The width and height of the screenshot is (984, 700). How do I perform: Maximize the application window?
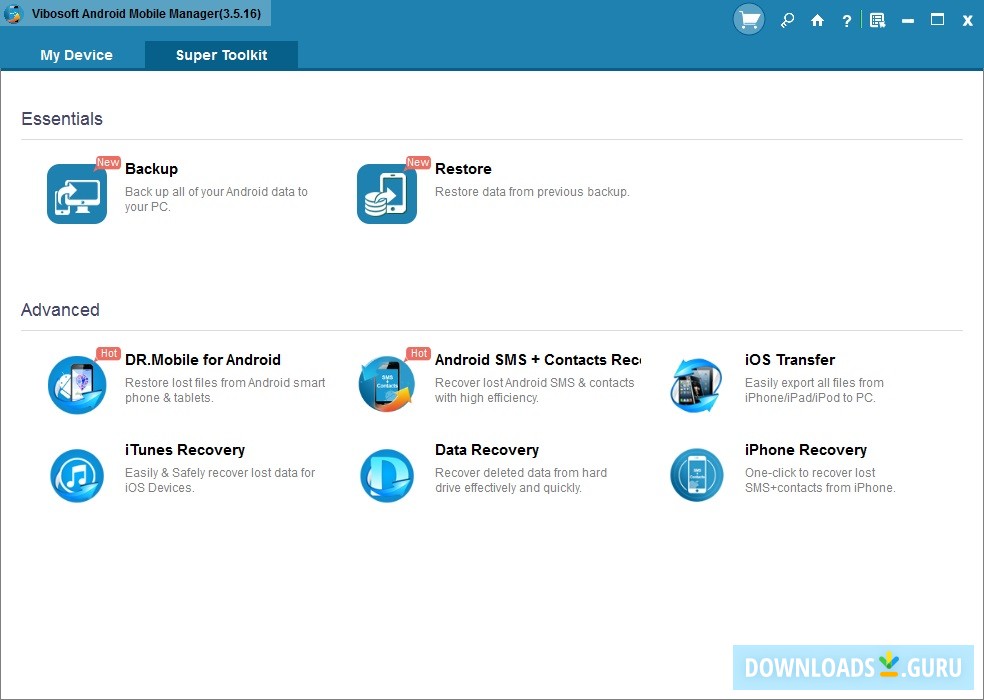937,20
